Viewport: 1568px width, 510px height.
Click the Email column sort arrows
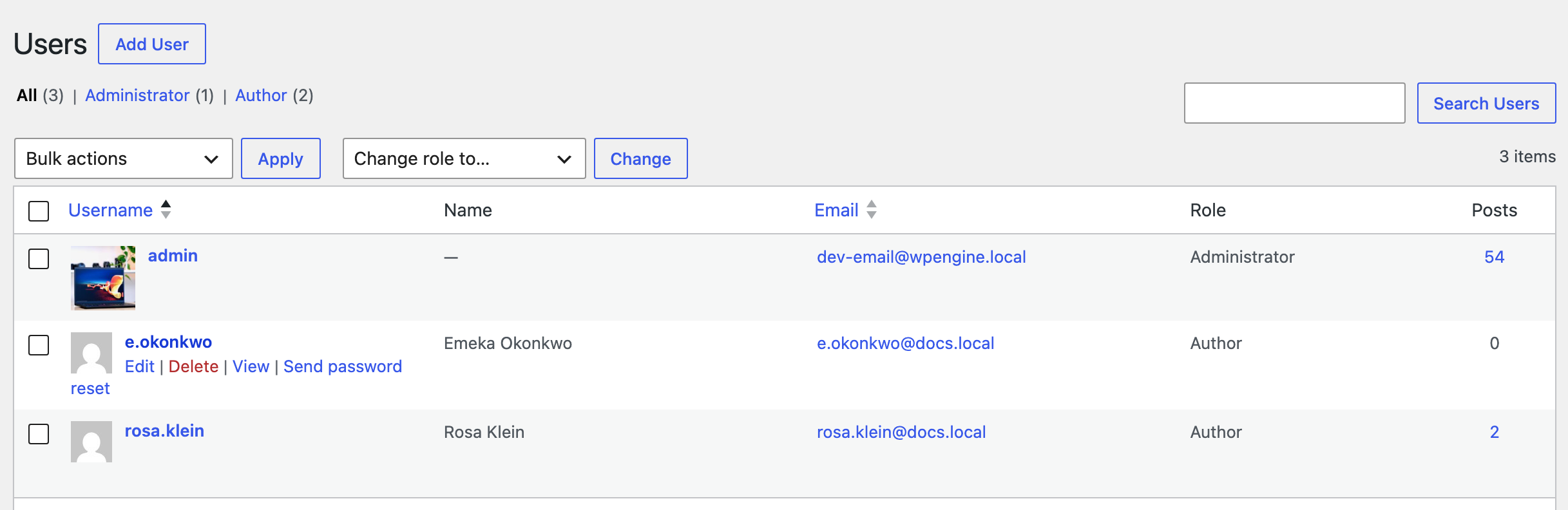point(872,209)
